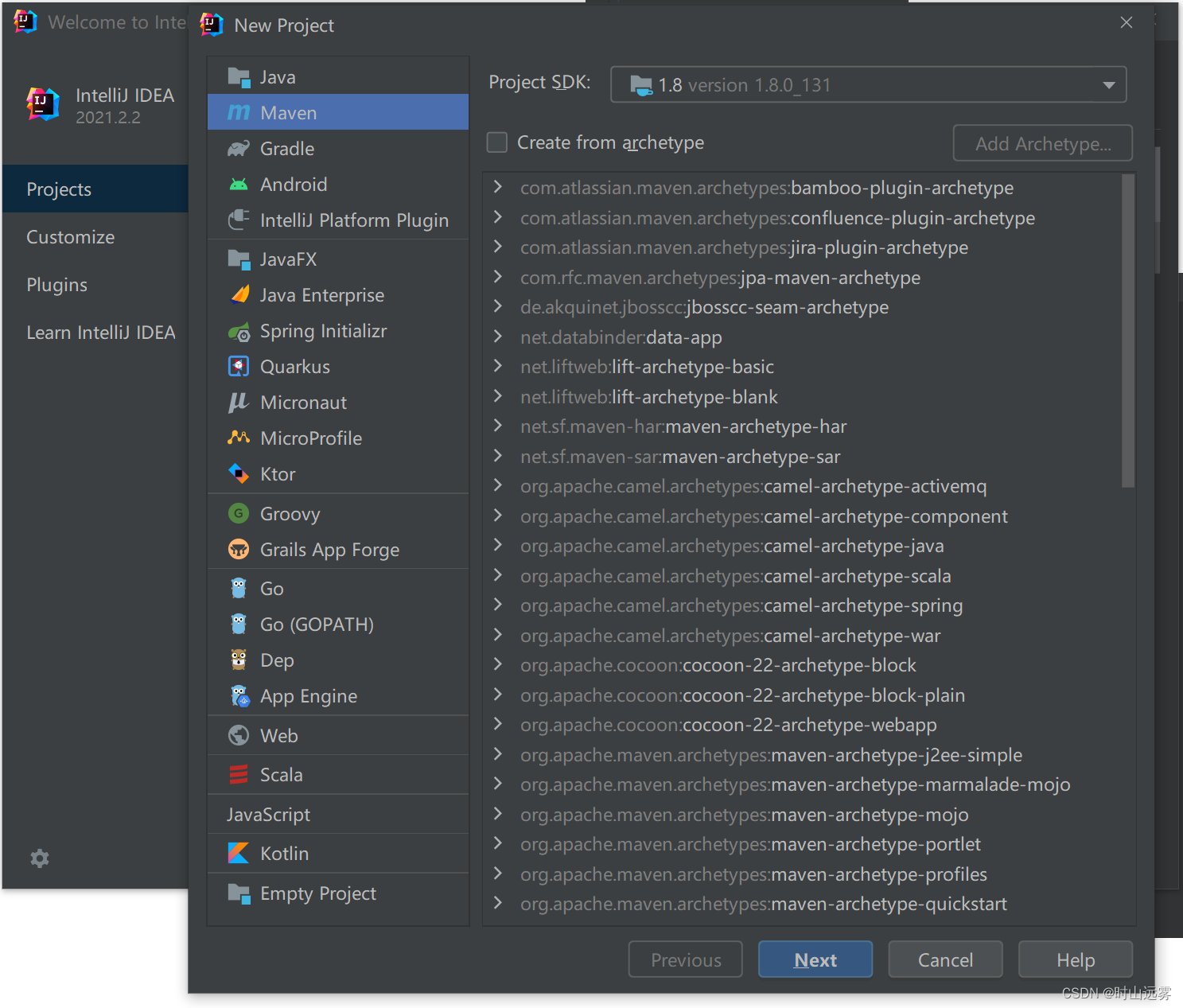Expand the jira-plugin-archetype node
This screenshot has height=1008, width=1183.
coord(498,247)
